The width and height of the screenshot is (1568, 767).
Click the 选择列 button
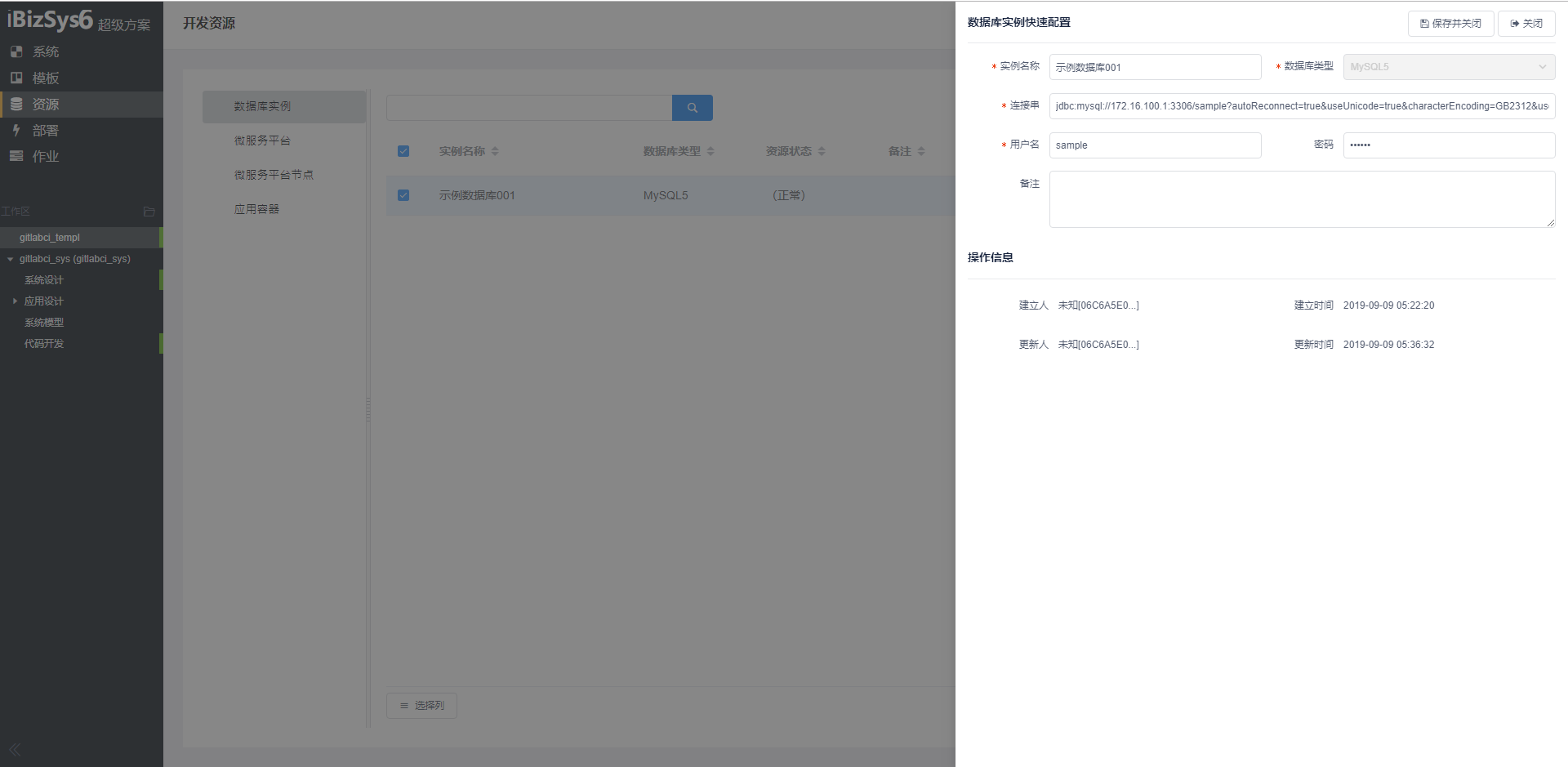pos(421,706)
